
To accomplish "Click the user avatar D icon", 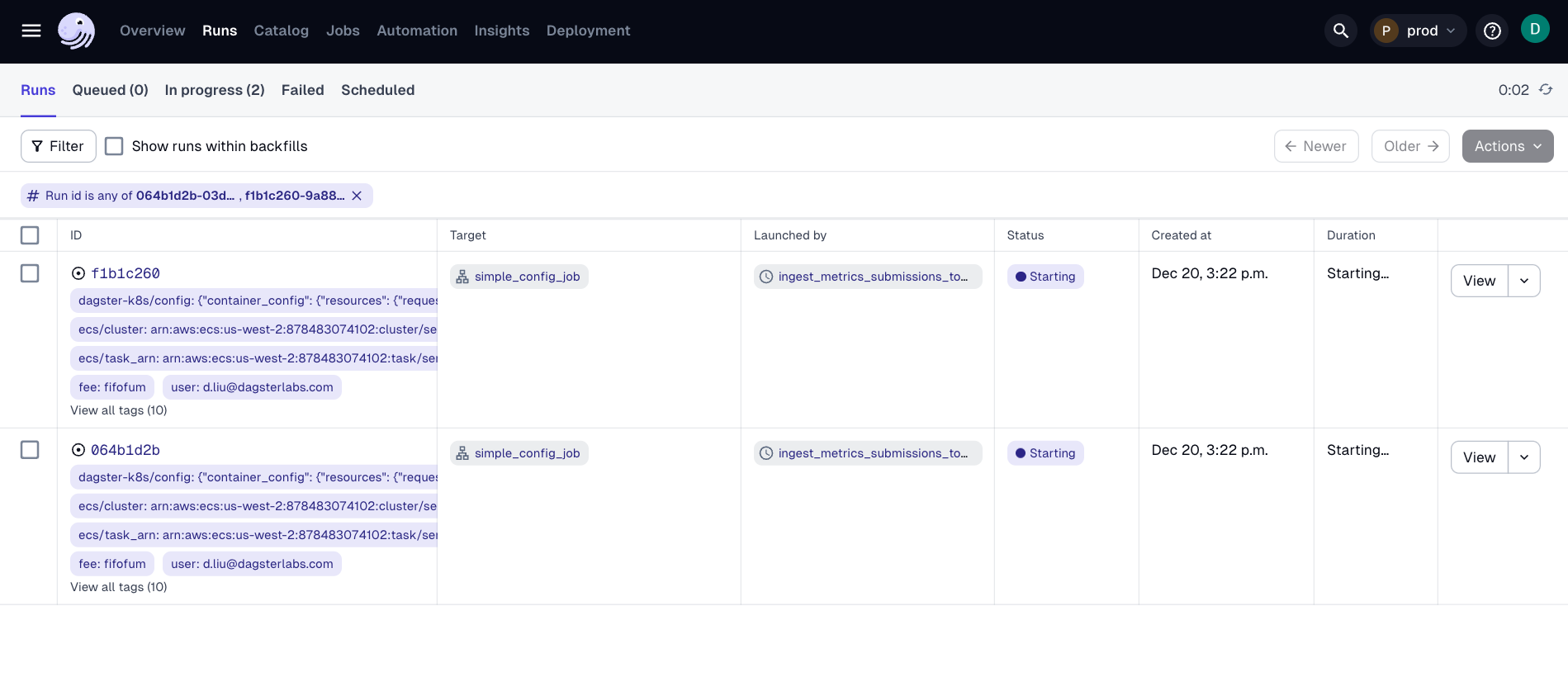I will (x=1534, y=29).
